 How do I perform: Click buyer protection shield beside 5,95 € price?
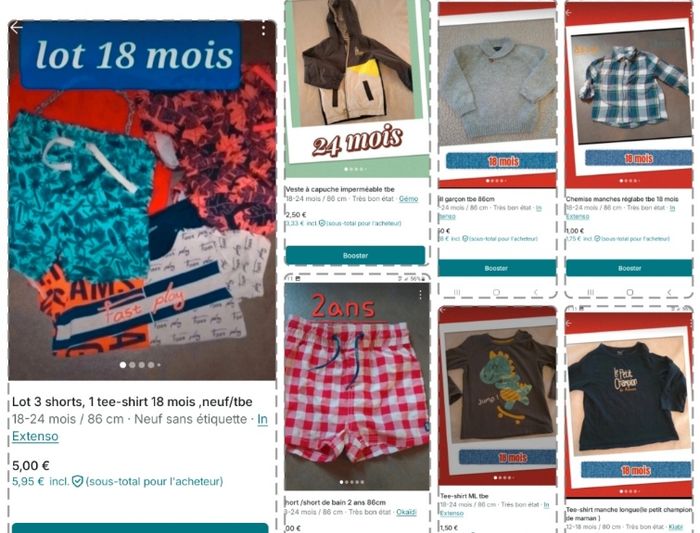point(78,481)
